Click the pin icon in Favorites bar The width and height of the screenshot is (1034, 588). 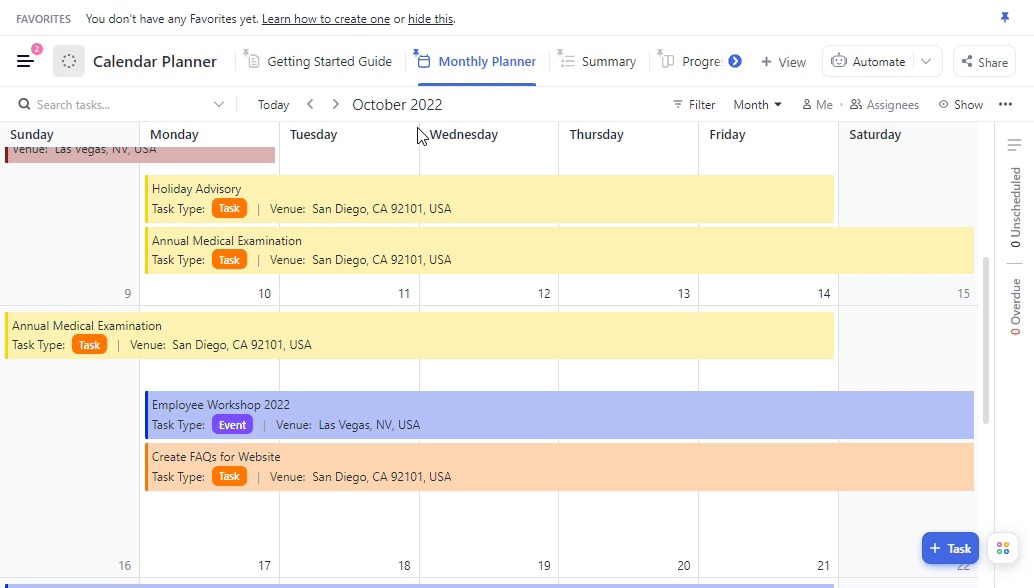point(1005,18)
